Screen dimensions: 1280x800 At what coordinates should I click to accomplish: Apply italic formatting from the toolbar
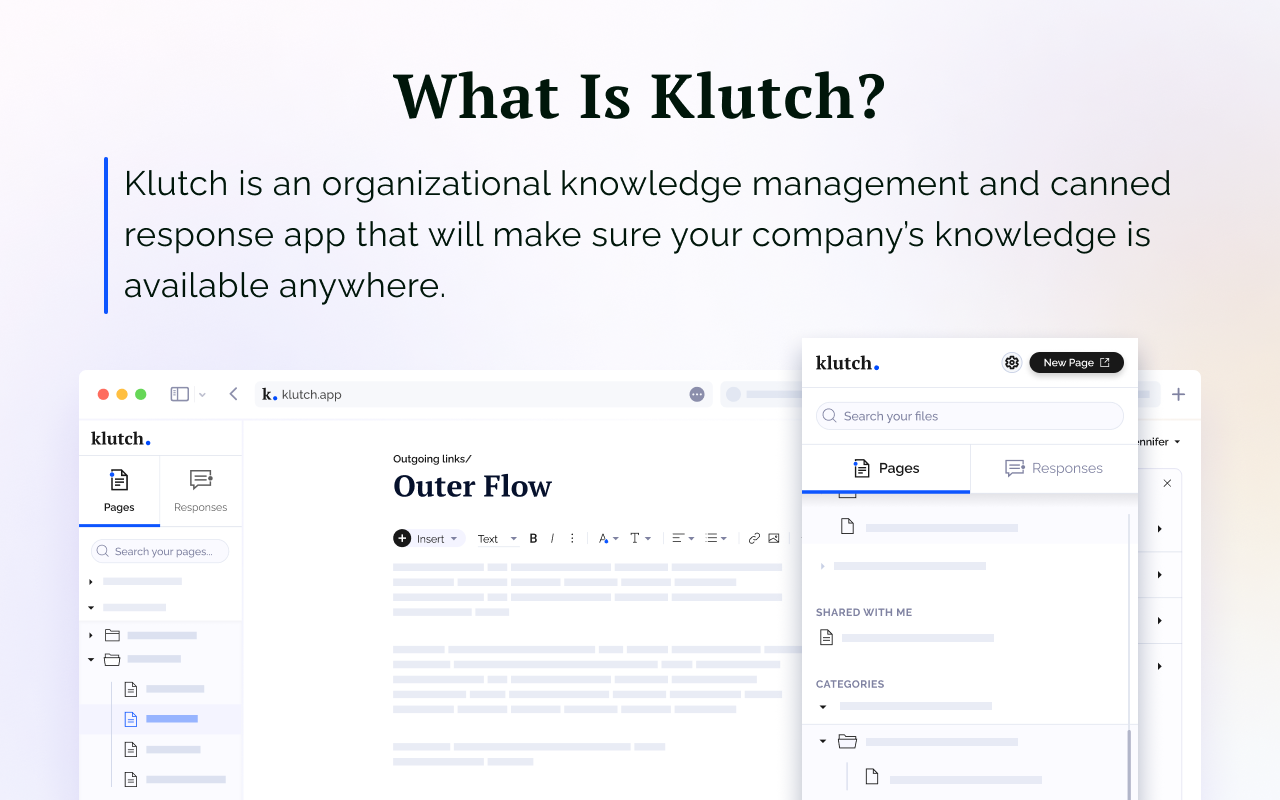coord(552,538)
